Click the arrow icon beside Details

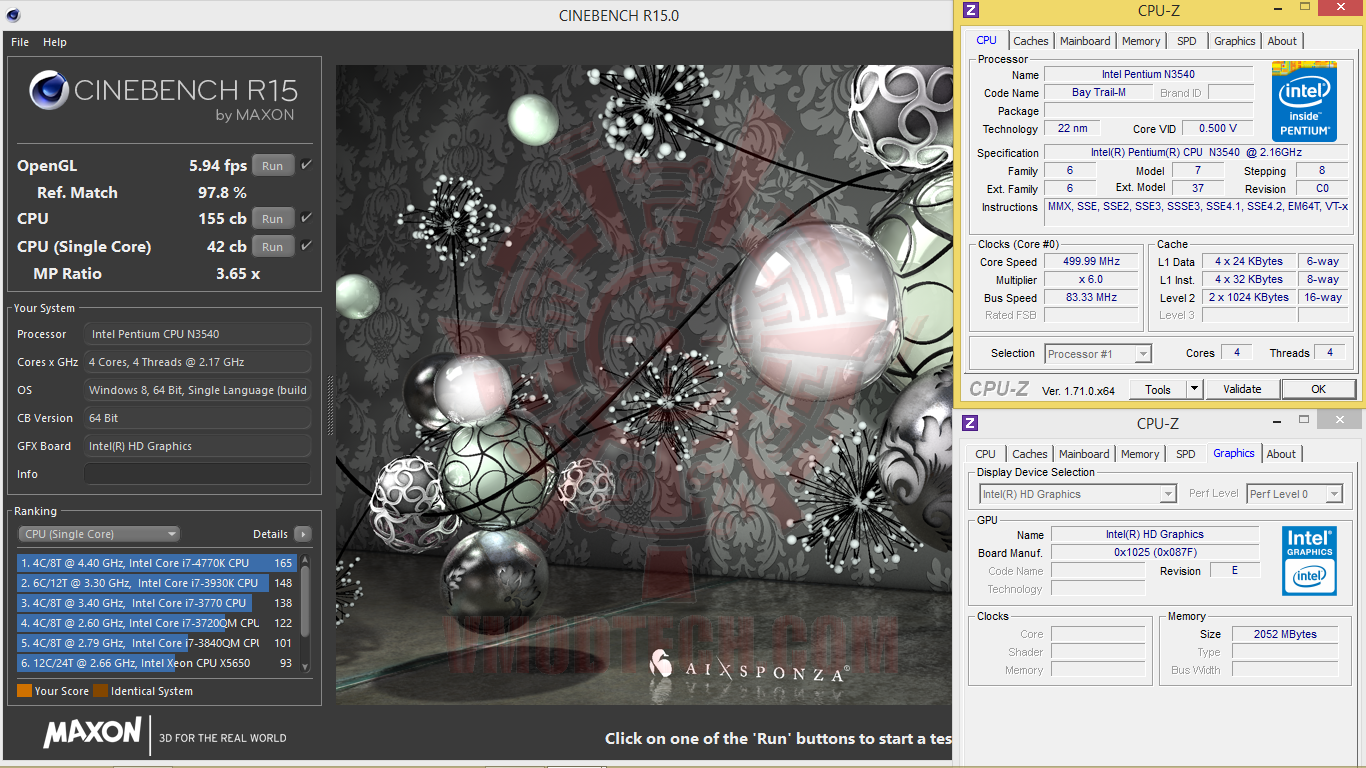(x=302, y=534)
